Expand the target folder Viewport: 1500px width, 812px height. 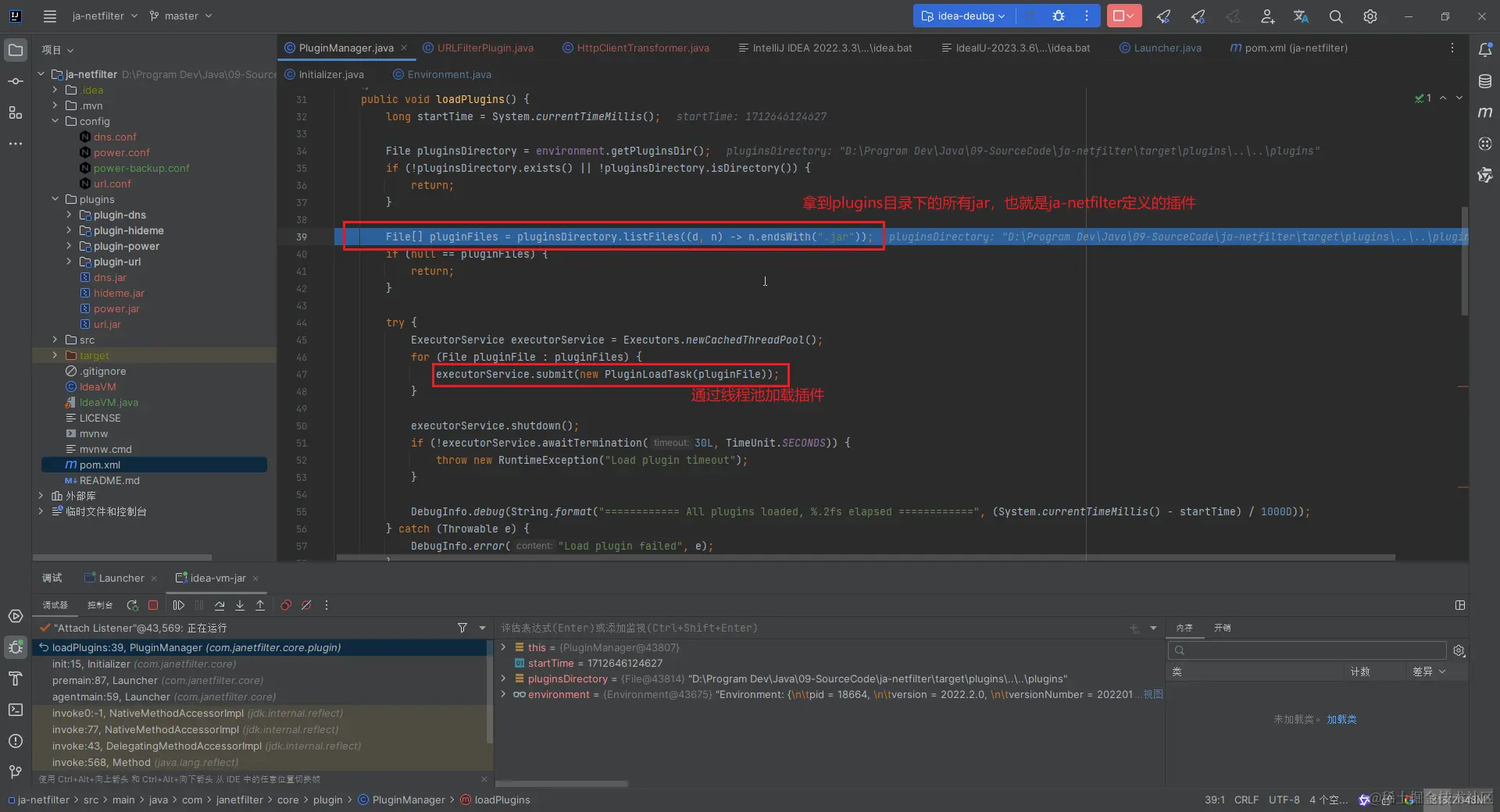55,355
